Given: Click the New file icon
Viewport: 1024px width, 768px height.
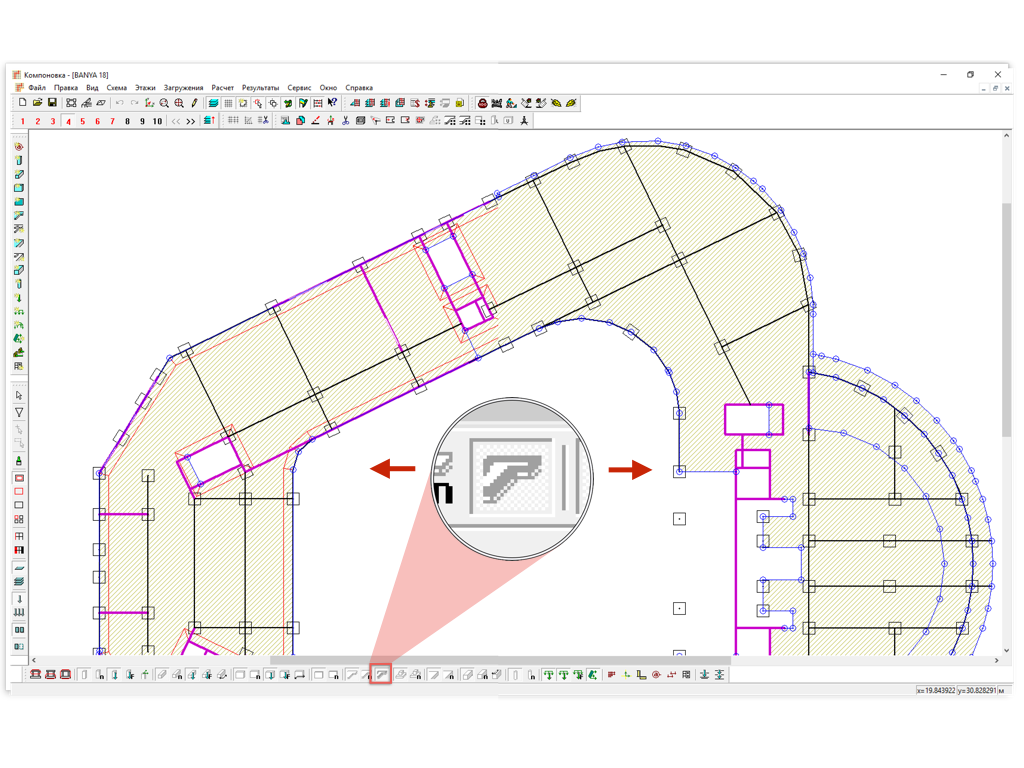Looking at the screenshot, I should (22, 103).
